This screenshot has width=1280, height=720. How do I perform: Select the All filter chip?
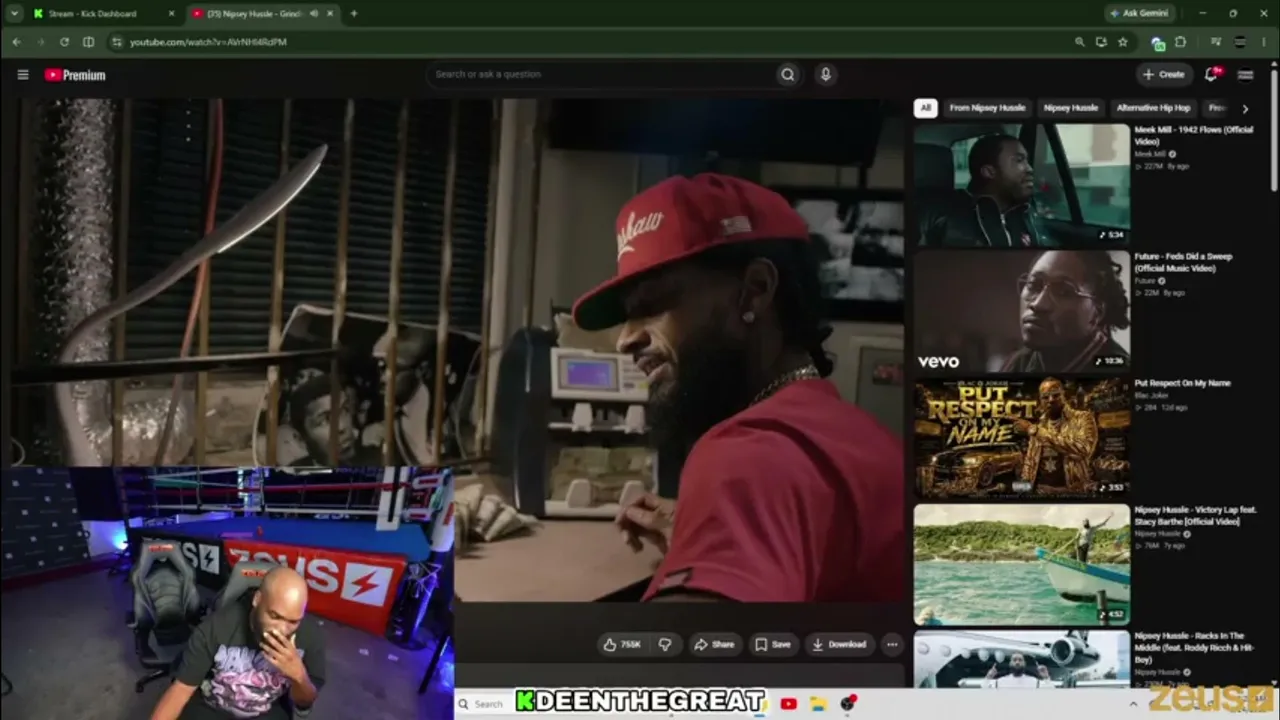coord(926,108)
